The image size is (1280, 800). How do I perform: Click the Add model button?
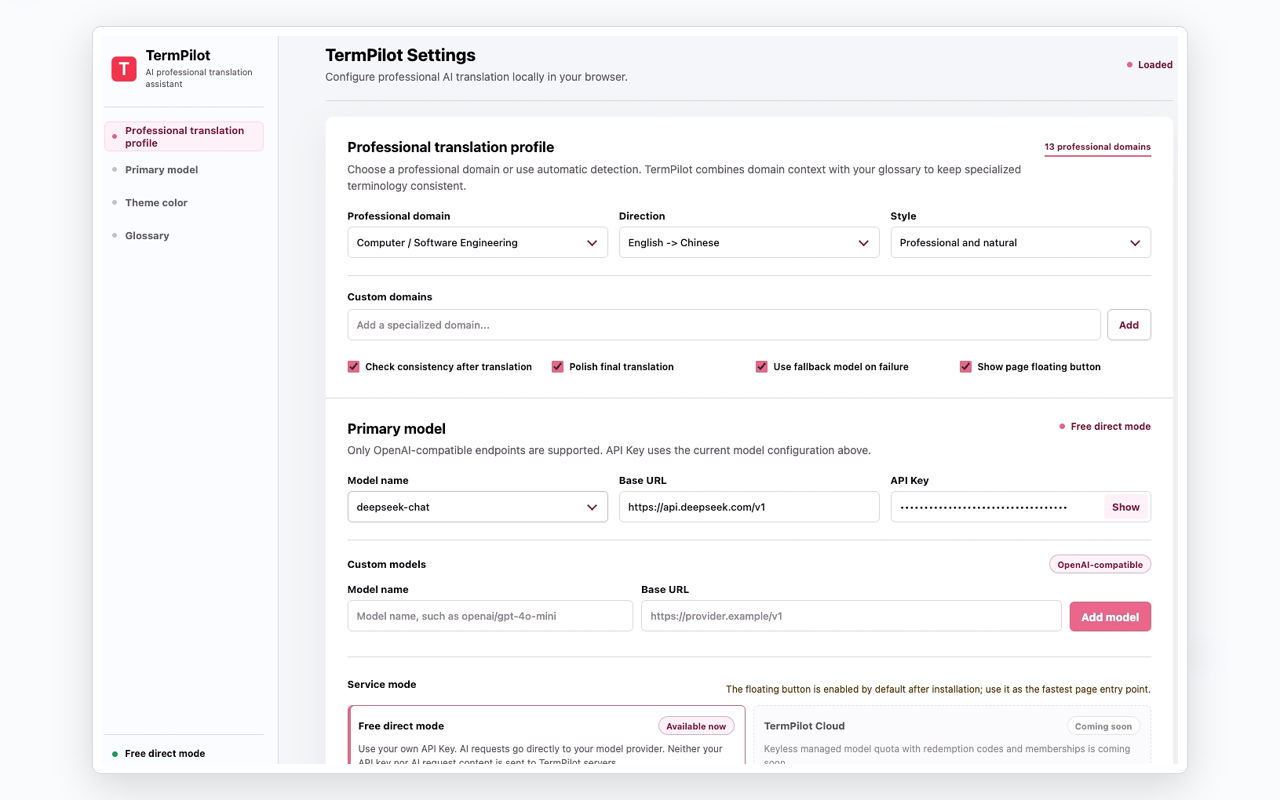pos(1110,617)
